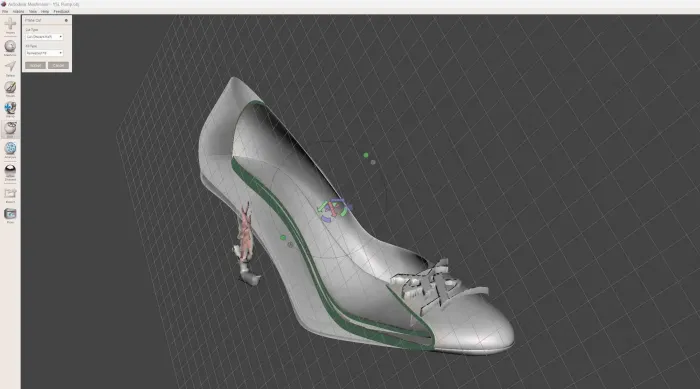Open the Import tool in sidebar
700x389 pixels.
[10, 25]
